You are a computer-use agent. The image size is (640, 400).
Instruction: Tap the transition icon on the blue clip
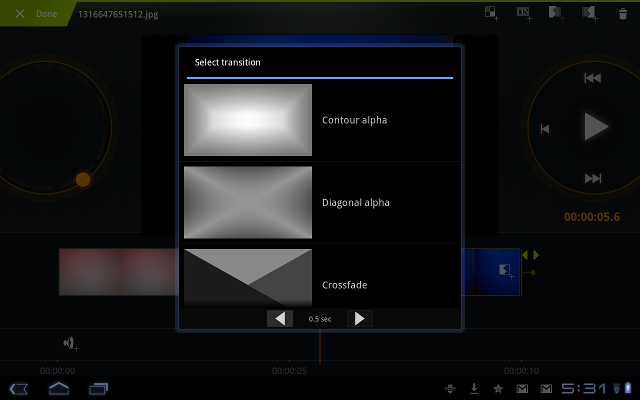(506, 271)
